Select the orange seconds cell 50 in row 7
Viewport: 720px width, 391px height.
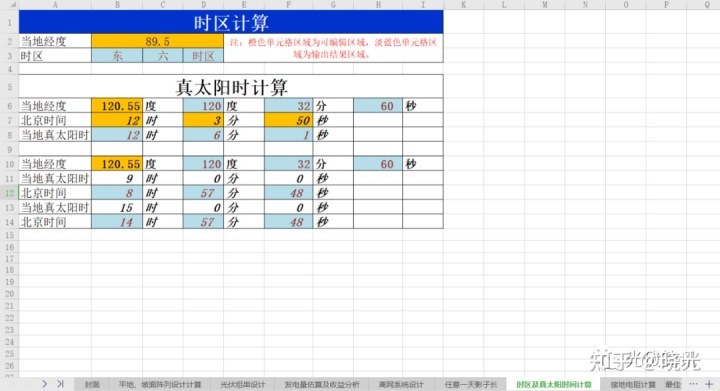[x=288, y=120]
